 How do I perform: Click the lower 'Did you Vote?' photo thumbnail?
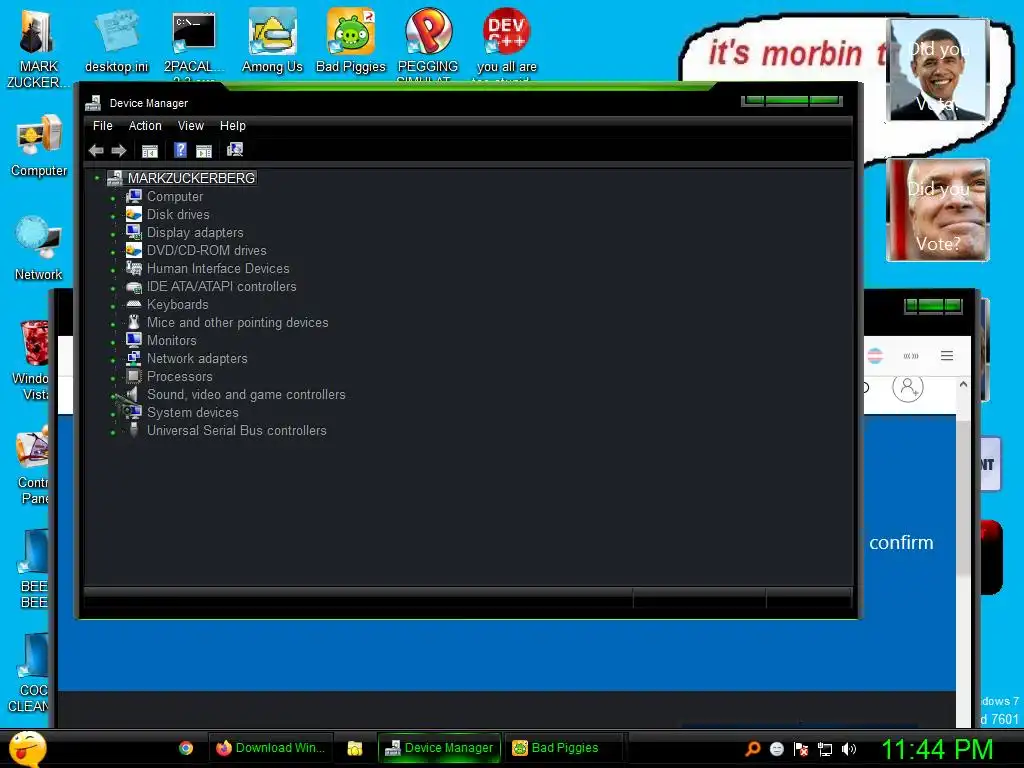pos(937,210)
